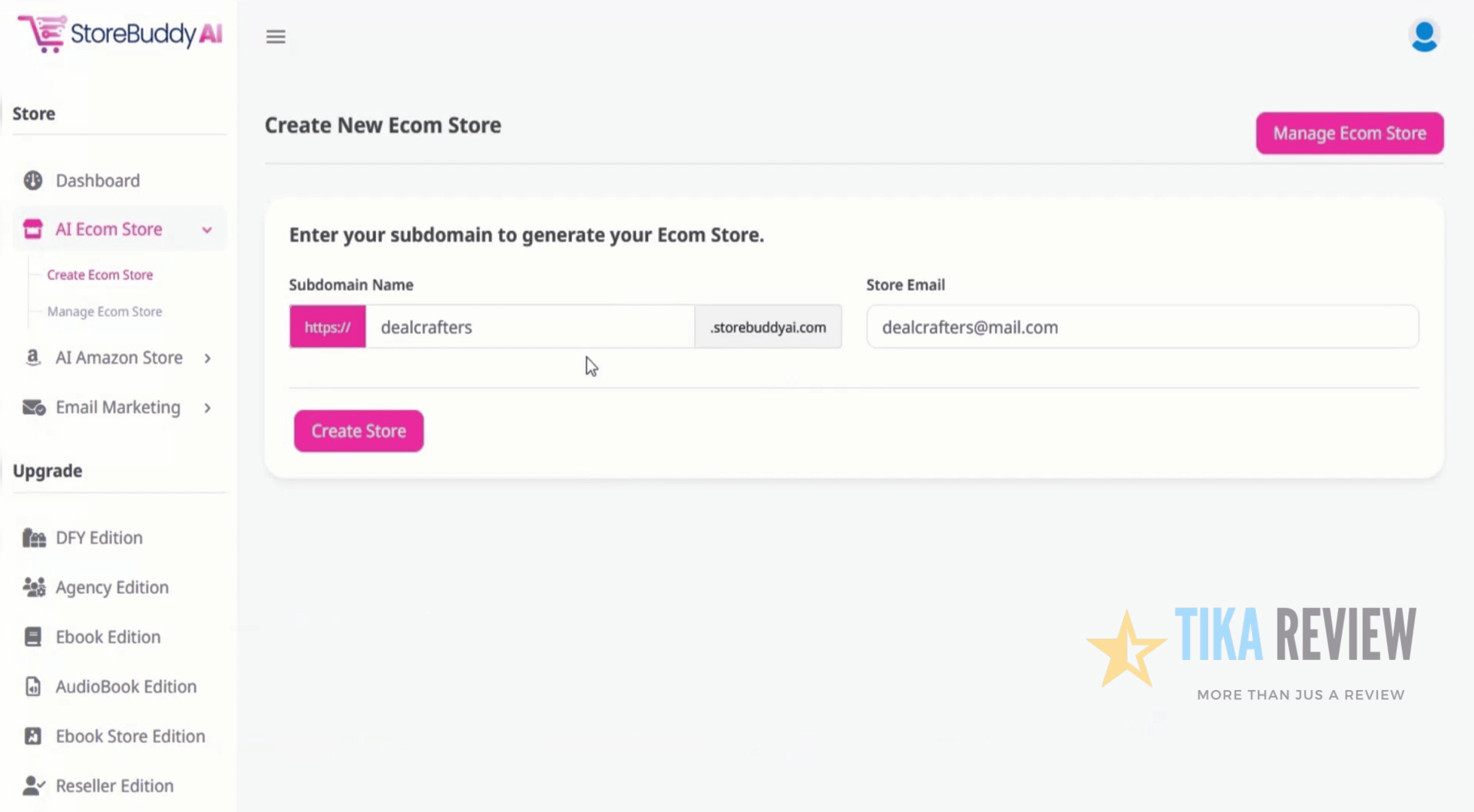
Task: Expand the Email Marketing submenu
Action: 207,408
